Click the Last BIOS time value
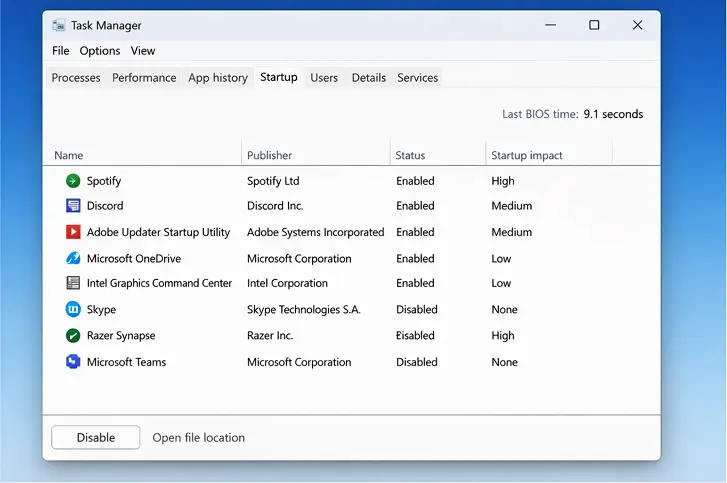Screen dimensions: 727x483 click(x=613, y=114)
